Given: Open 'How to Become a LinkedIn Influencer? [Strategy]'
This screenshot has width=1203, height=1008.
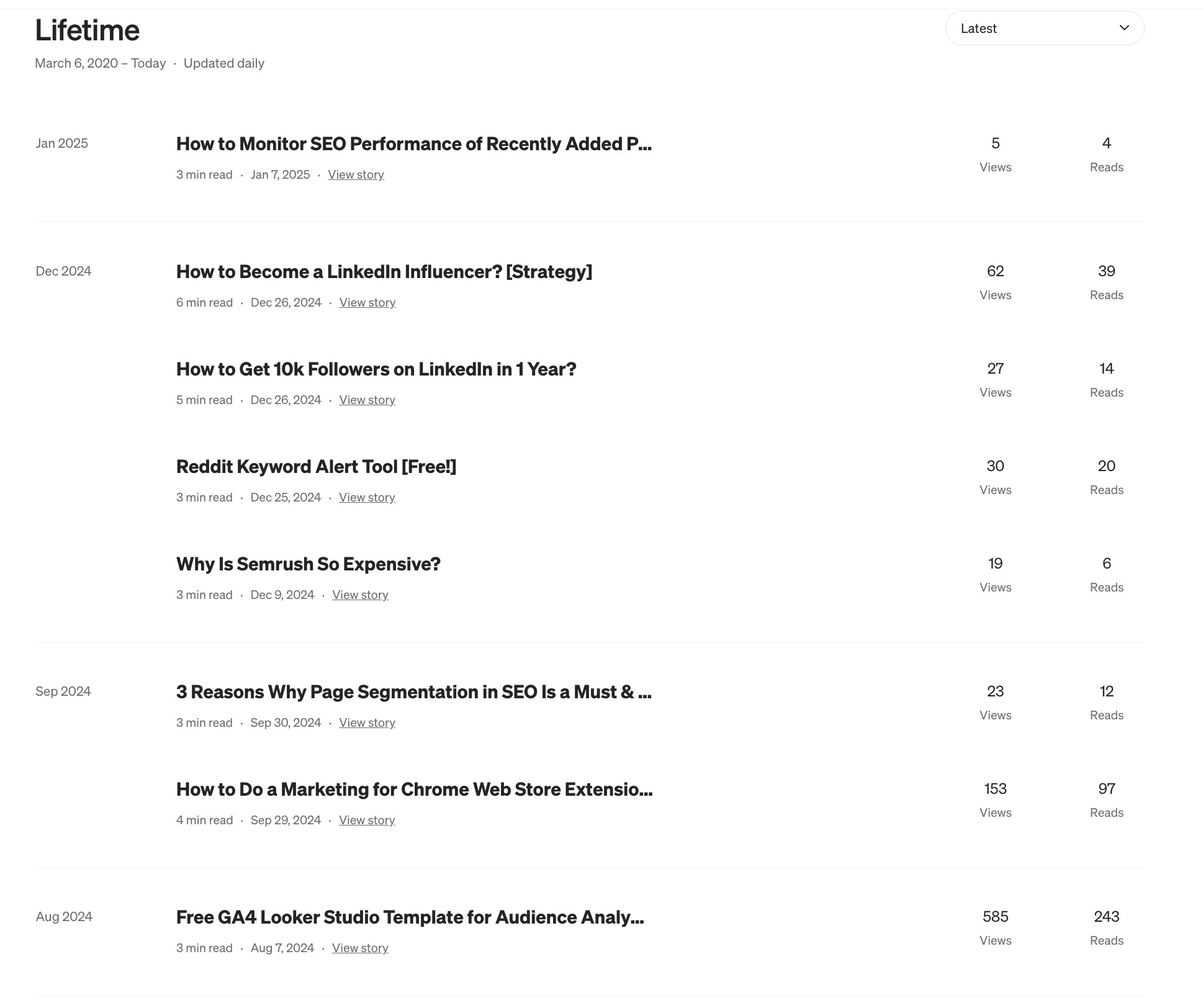Looking at the screenshot, I should [x=384, y=272].
